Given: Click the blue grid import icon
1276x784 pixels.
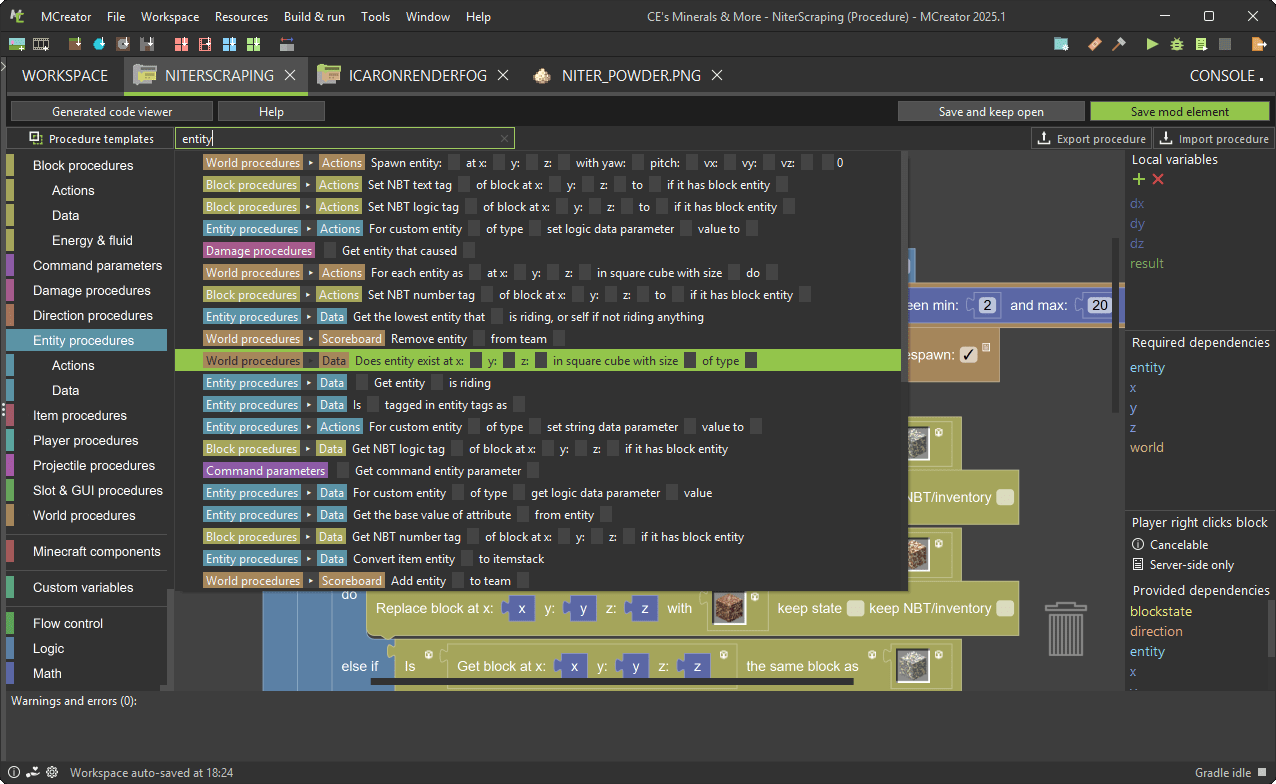Looking at the screenshot, I should pos(229,44).
